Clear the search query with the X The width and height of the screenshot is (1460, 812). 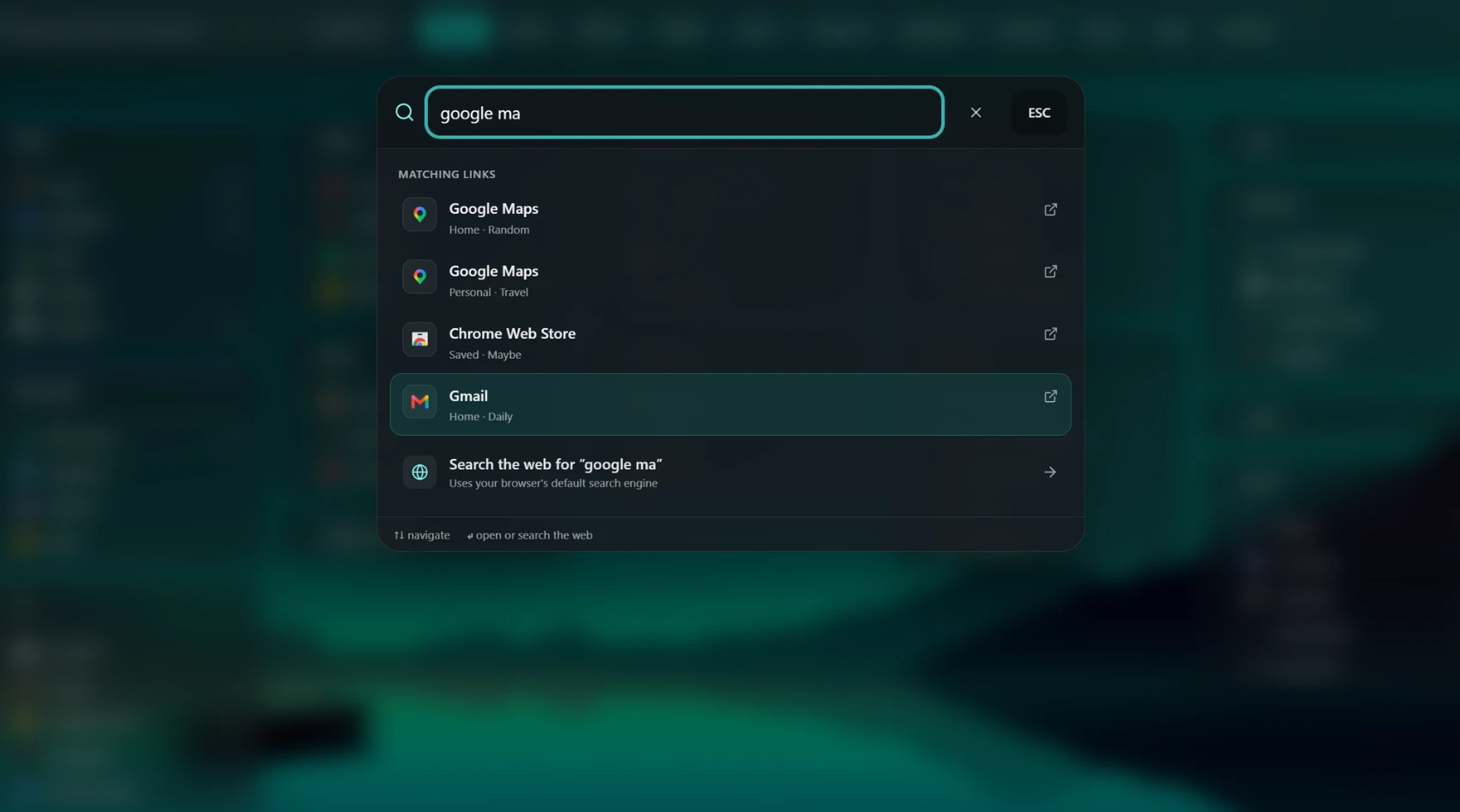point(975,113)
